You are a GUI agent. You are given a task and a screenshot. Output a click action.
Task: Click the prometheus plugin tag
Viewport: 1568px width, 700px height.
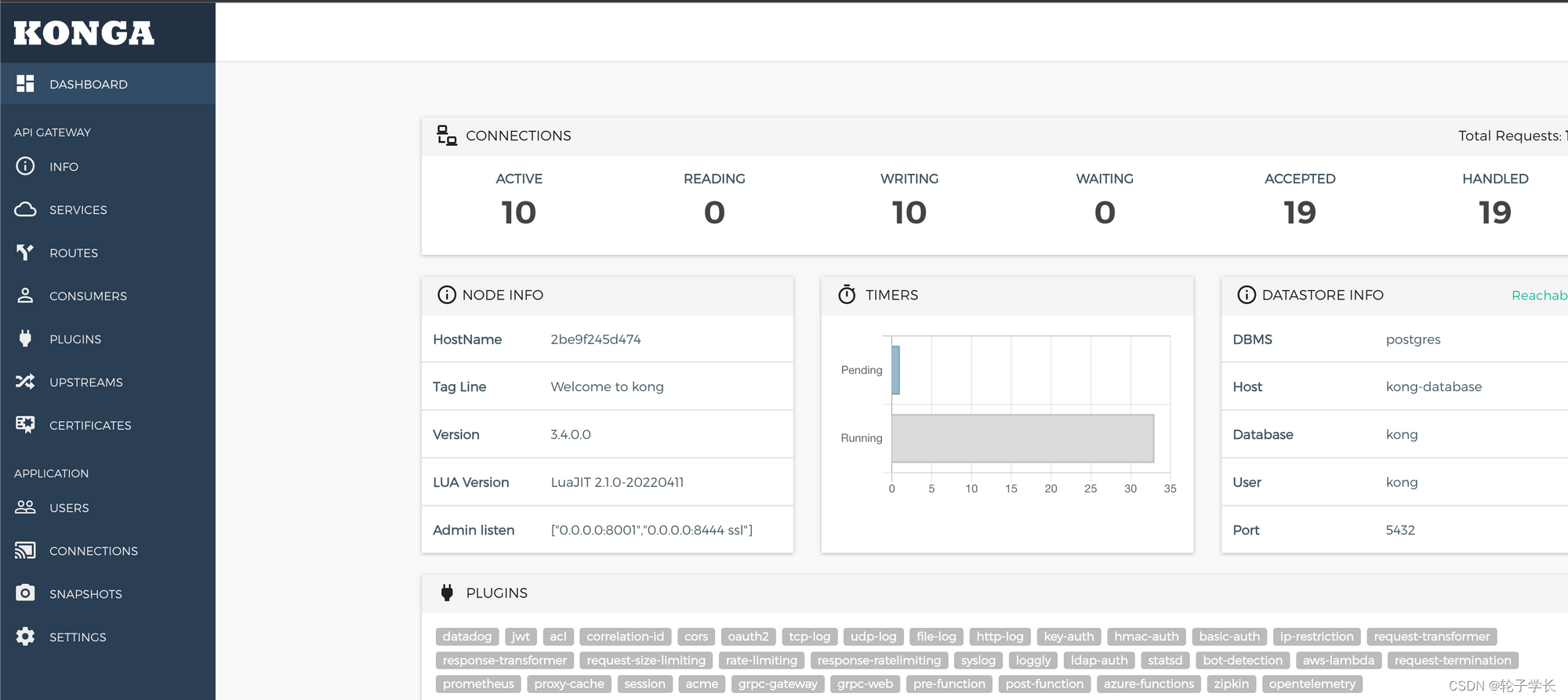pos(478,684)
